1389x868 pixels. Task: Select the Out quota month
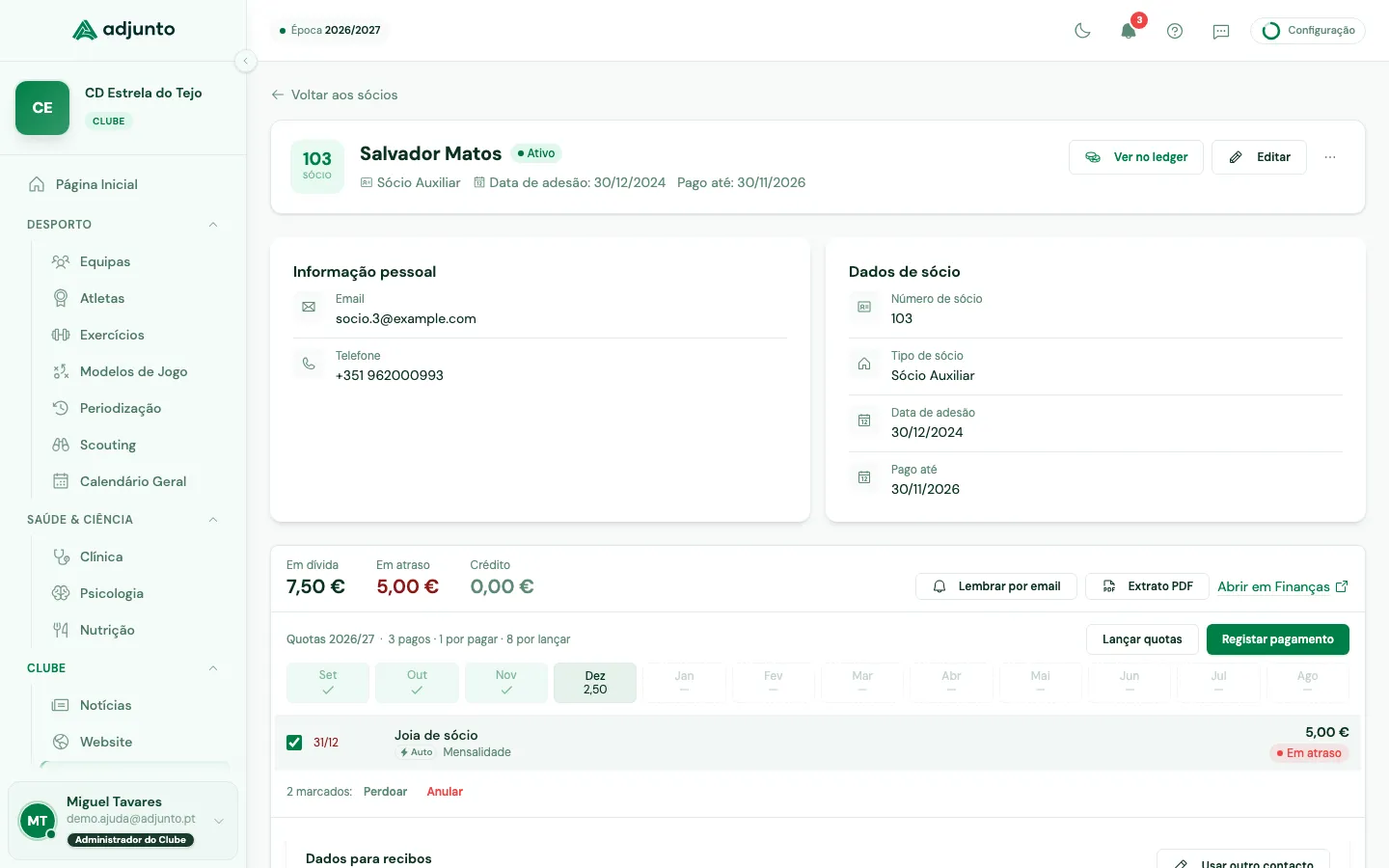click(417, 683)
